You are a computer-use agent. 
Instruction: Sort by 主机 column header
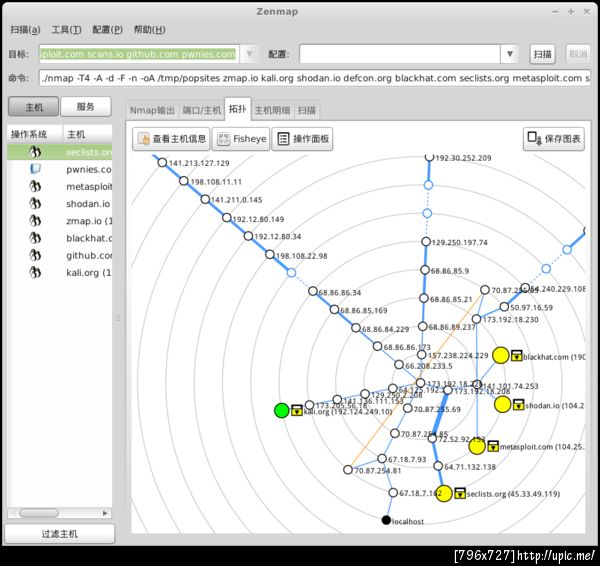pyautogui.click(x=88, y=134)
